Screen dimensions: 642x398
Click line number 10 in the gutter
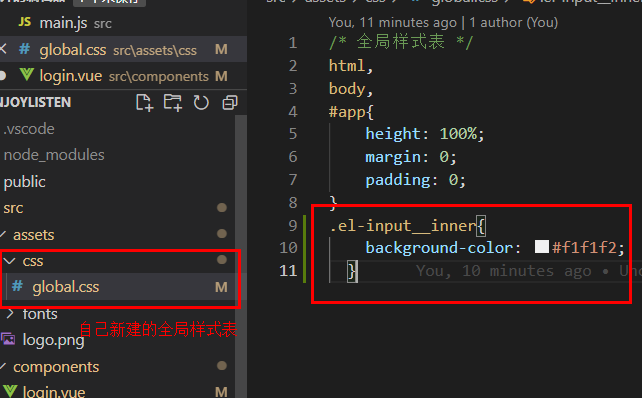288,247
